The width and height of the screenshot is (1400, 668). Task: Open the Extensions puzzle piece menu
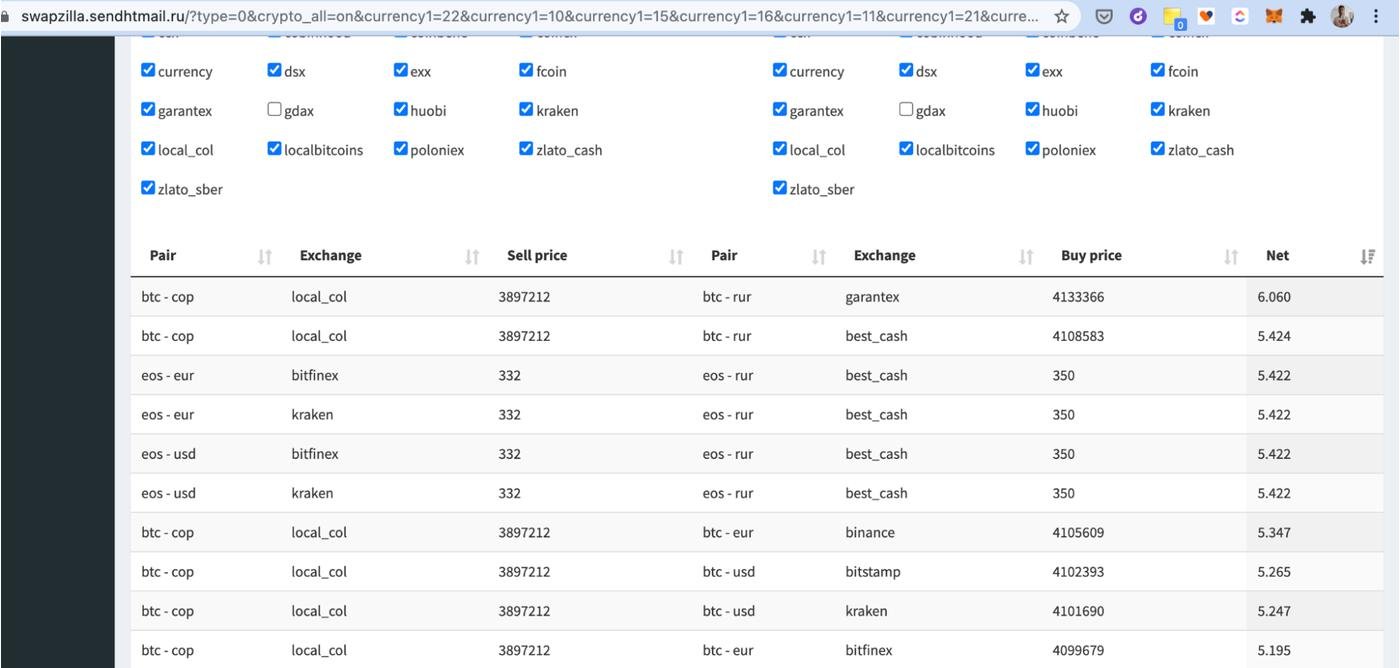click(x=1307, y=16)
